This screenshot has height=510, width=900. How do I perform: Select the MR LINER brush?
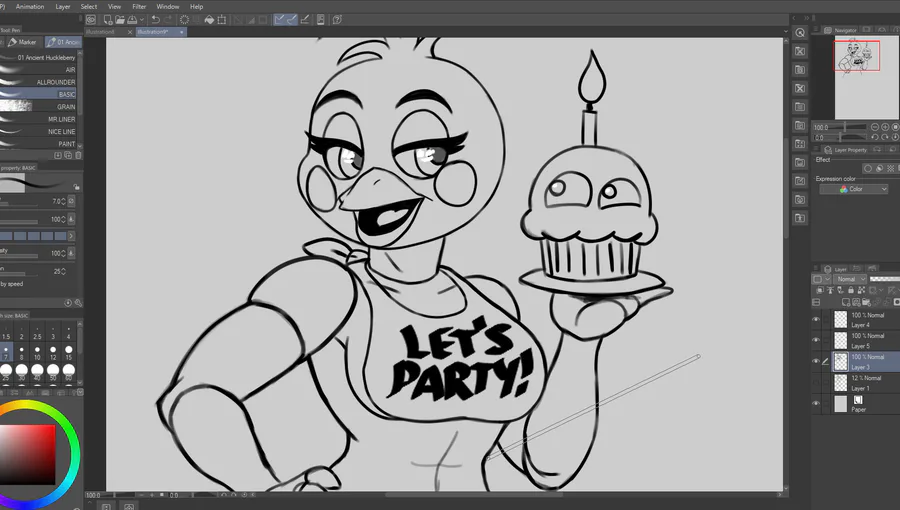(38, 119)
